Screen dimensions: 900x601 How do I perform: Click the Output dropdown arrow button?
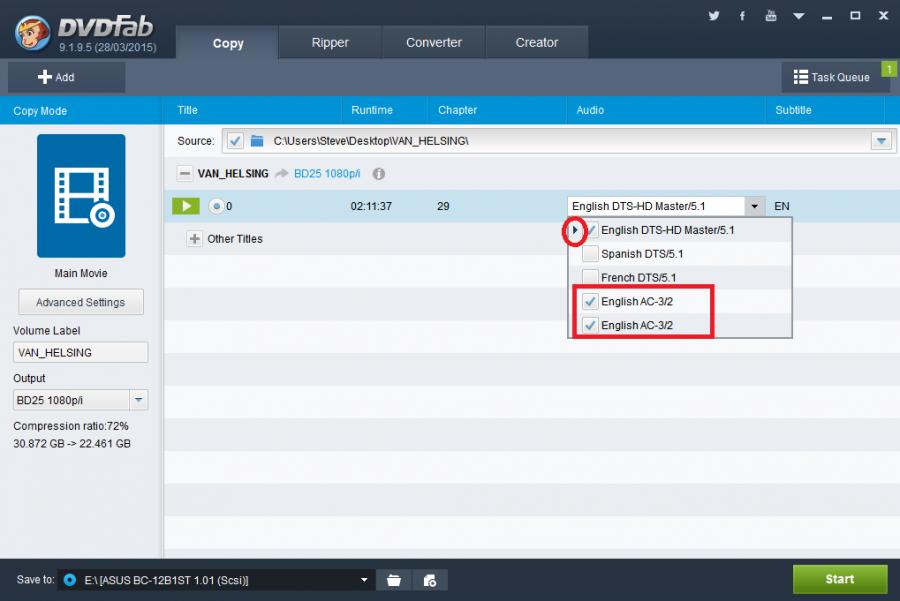[138, 400]
